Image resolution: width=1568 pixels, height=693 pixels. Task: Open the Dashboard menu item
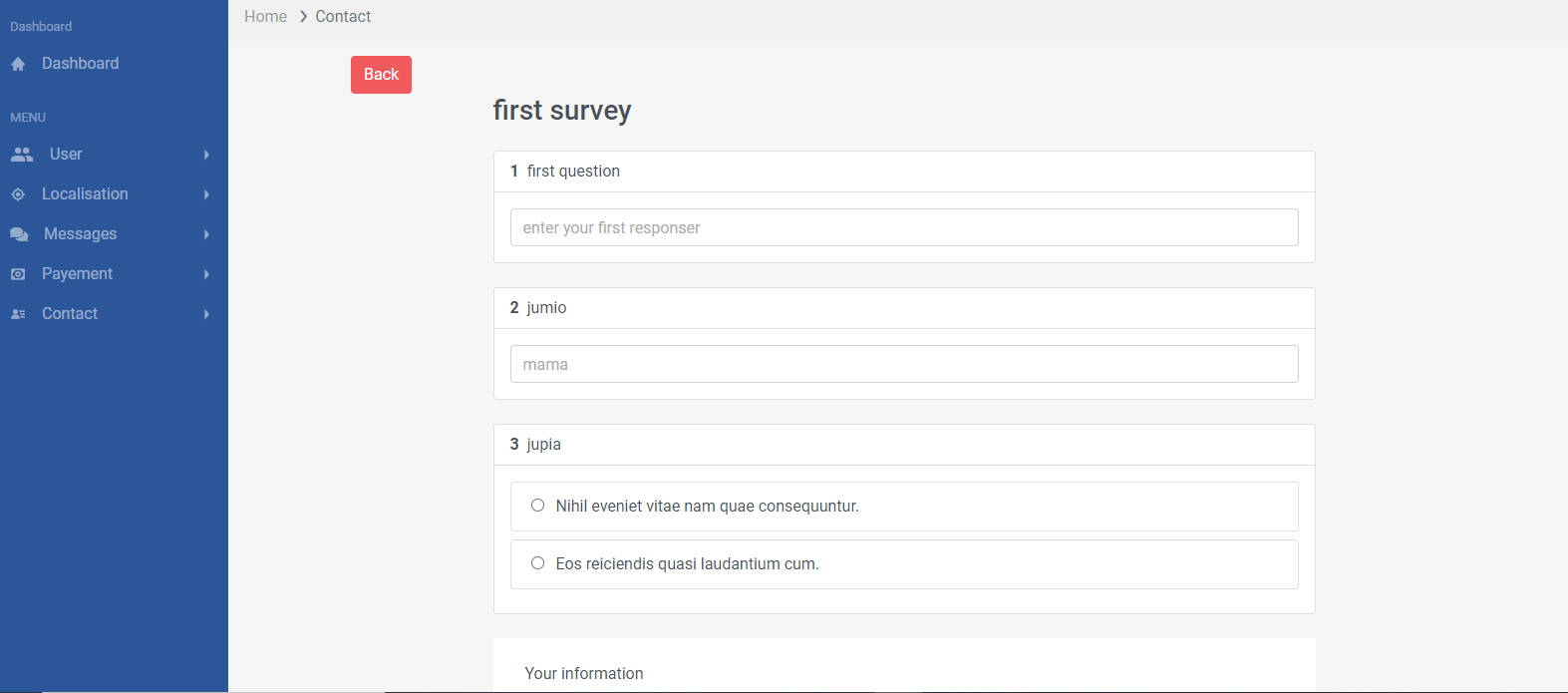pos(114,64)
